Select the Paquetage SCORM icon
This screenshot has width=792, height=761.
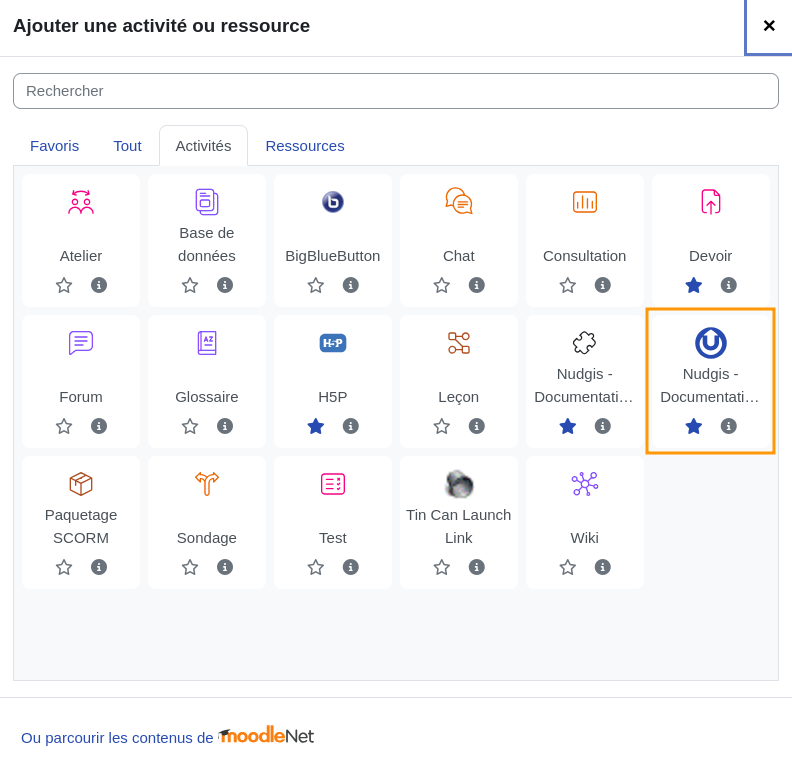pyautogui.click(x=81, y=484)
